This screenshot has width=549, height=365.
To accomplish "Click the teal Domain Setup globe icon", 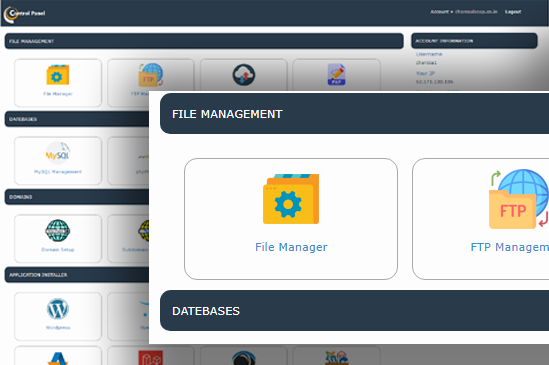I will (58, 230).
